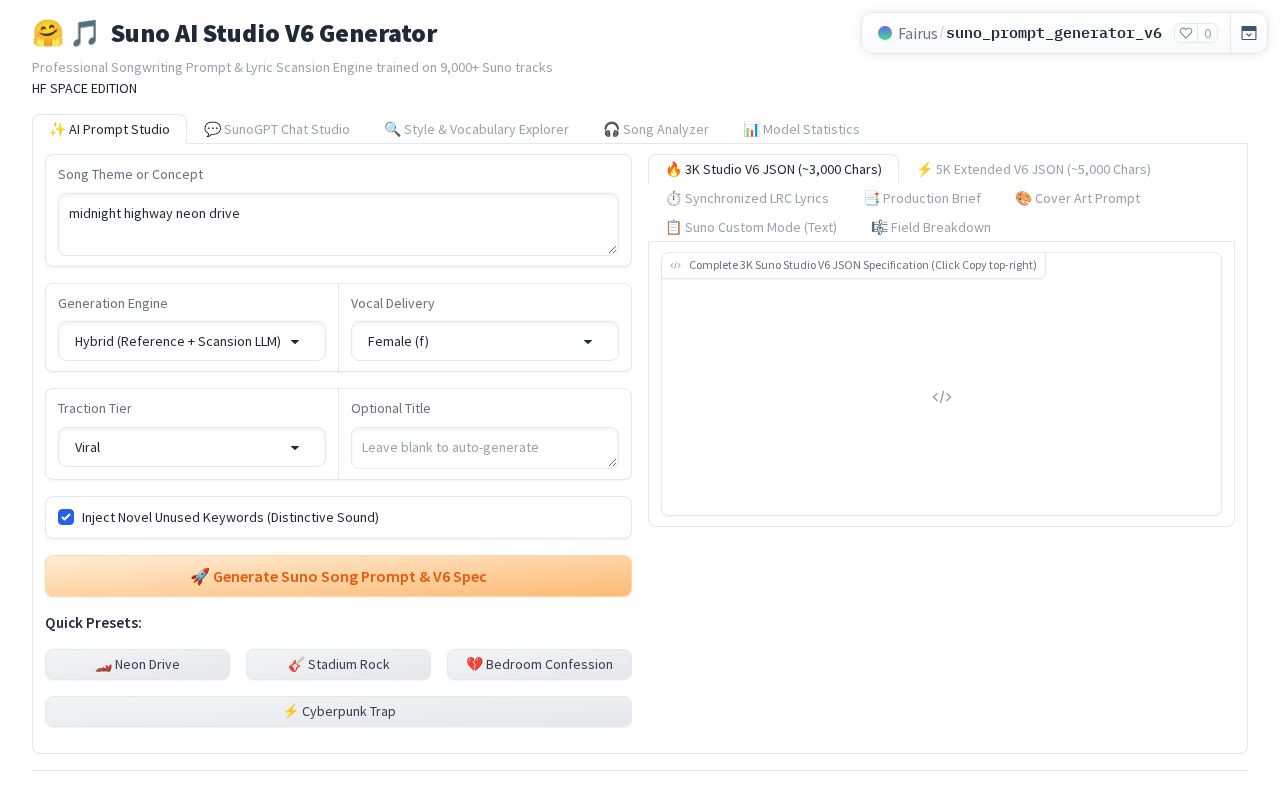
Task: Open Synchronized LRC Lyrics tab
Action: coord(747,198)
